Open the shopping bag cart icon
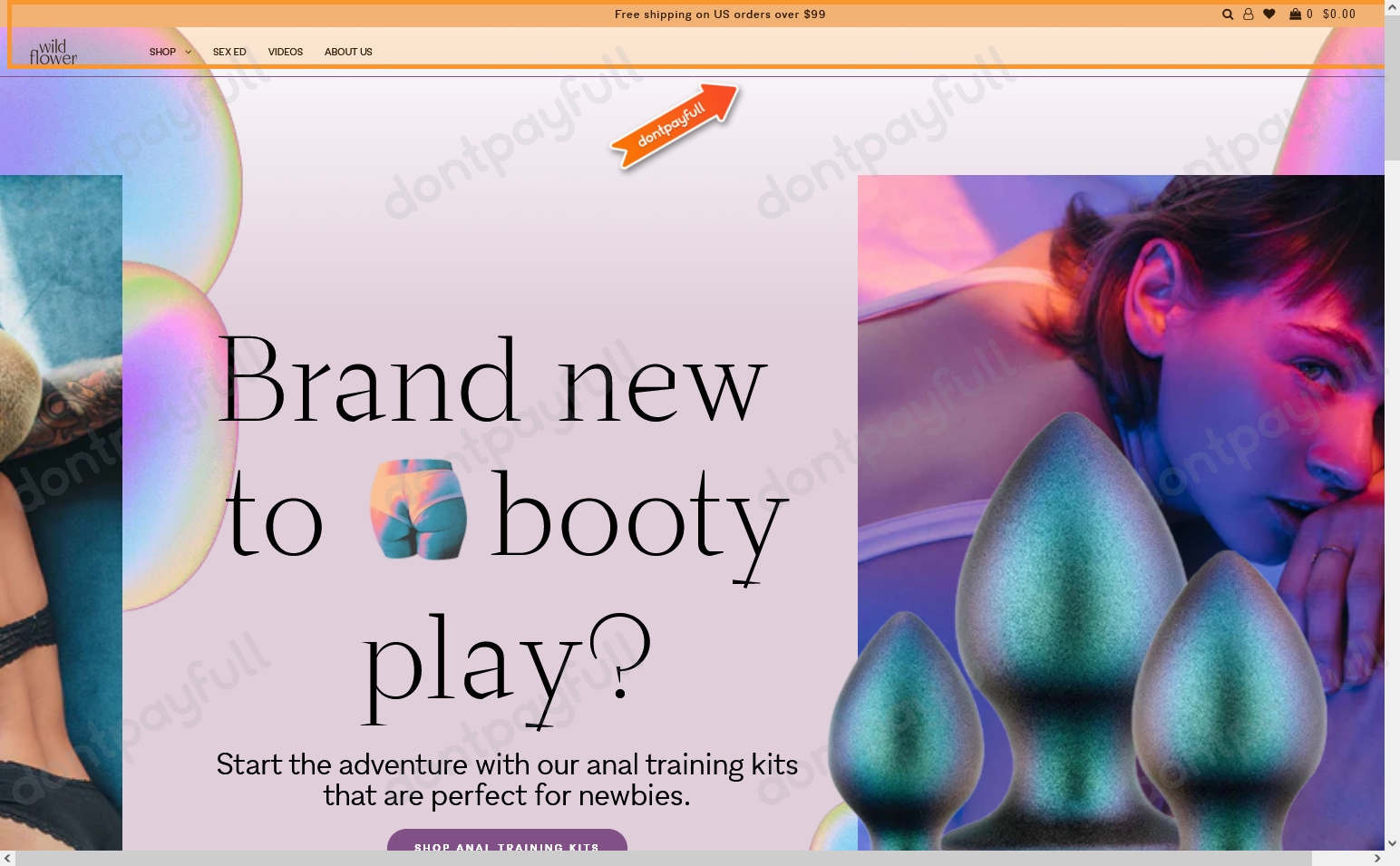Screen dimensions: 1400x866 [x=1296, y=15]
